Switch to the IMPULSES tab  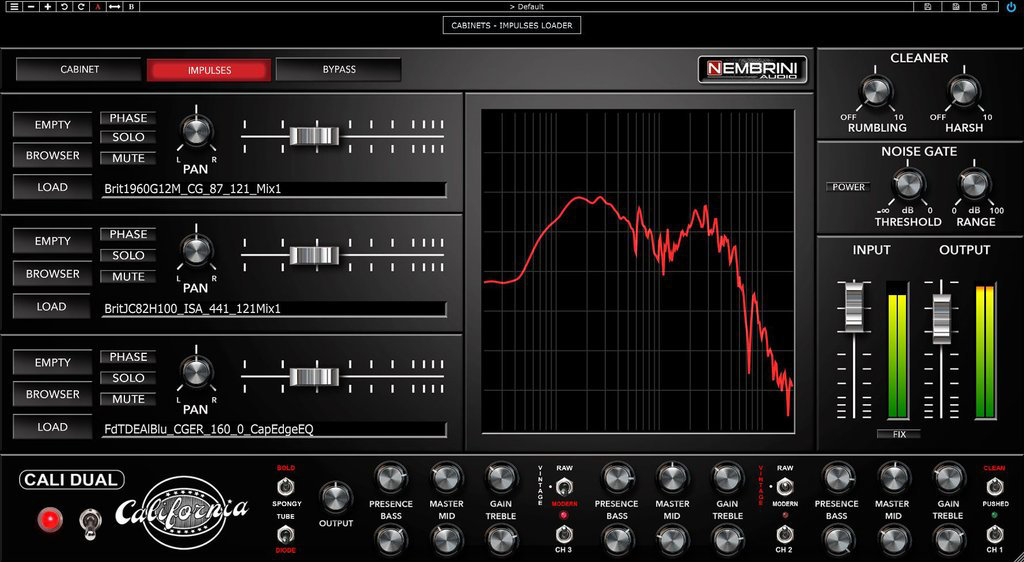tap(209, 70)
